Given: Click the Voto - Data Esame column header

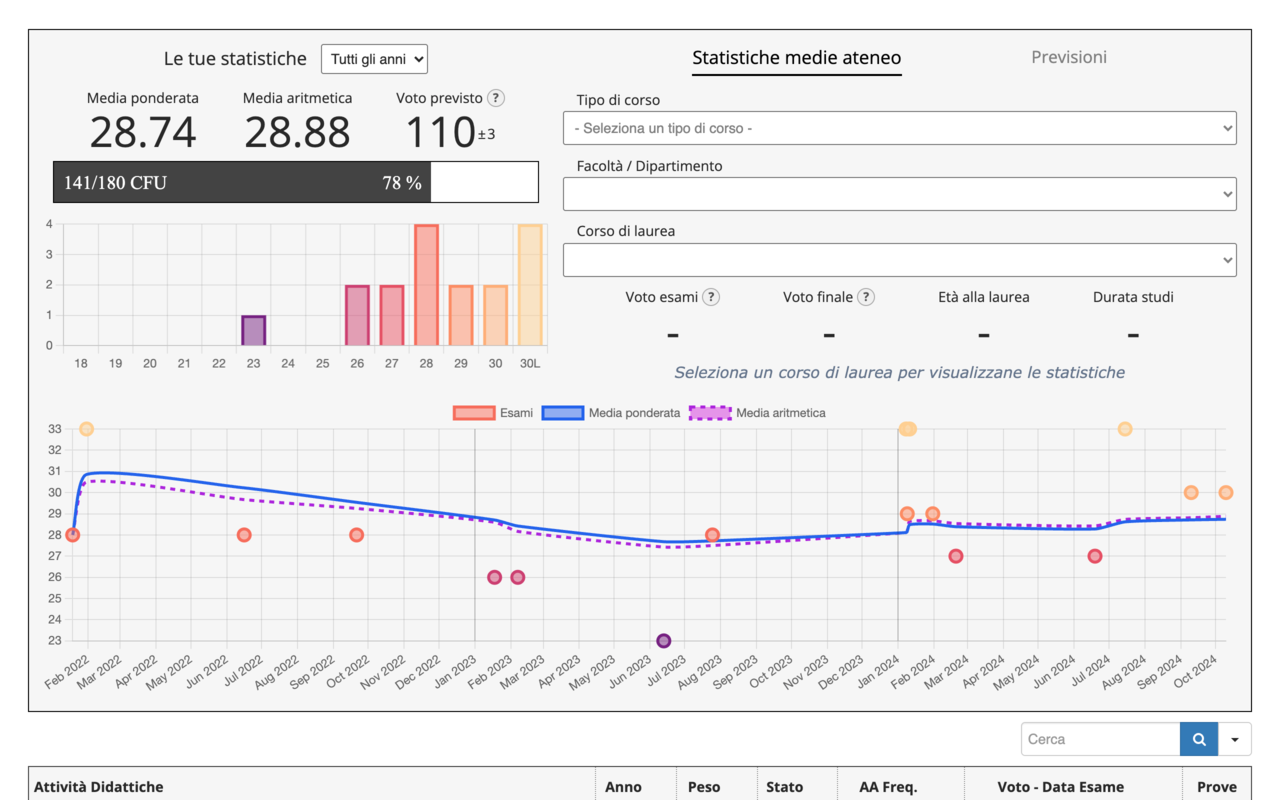Looking at the screenshot, I should (x=1074, y=787).
